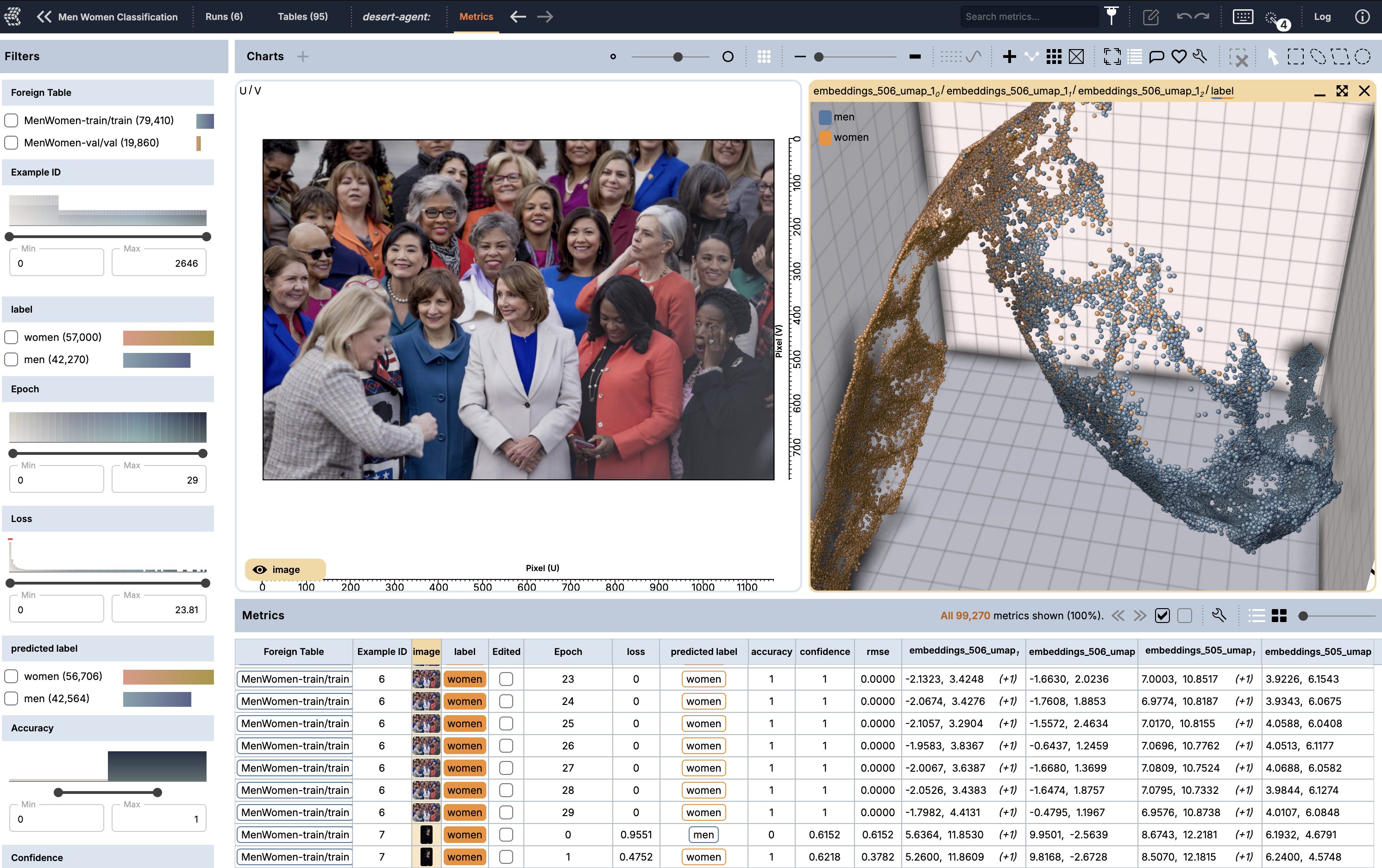The height and width of the screenshot is (868, 1382).
Task: Switch Metrics table to grid view
Action: [x=1279, y=616]
